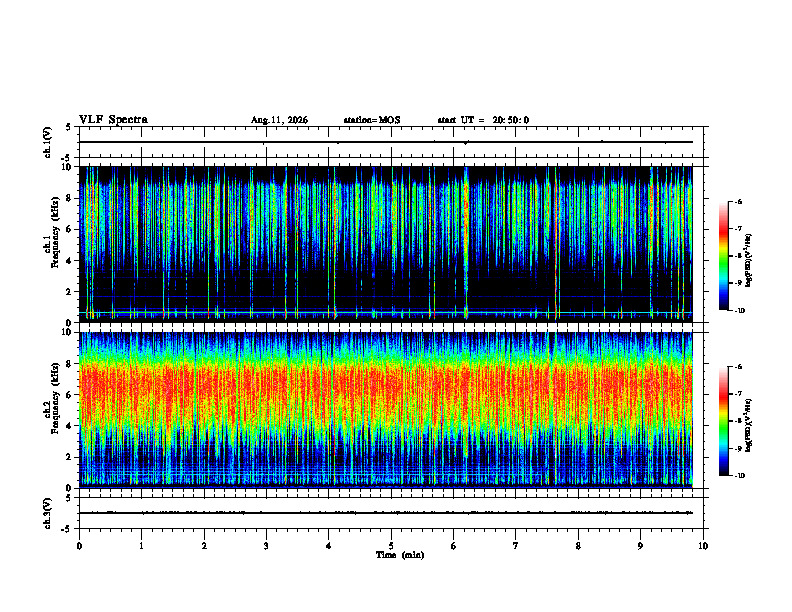The width and height of the screenshot is (792, 612).
Task: Click the "4" kHz tick on ch.2 axis
Action: tap(69, 426)
